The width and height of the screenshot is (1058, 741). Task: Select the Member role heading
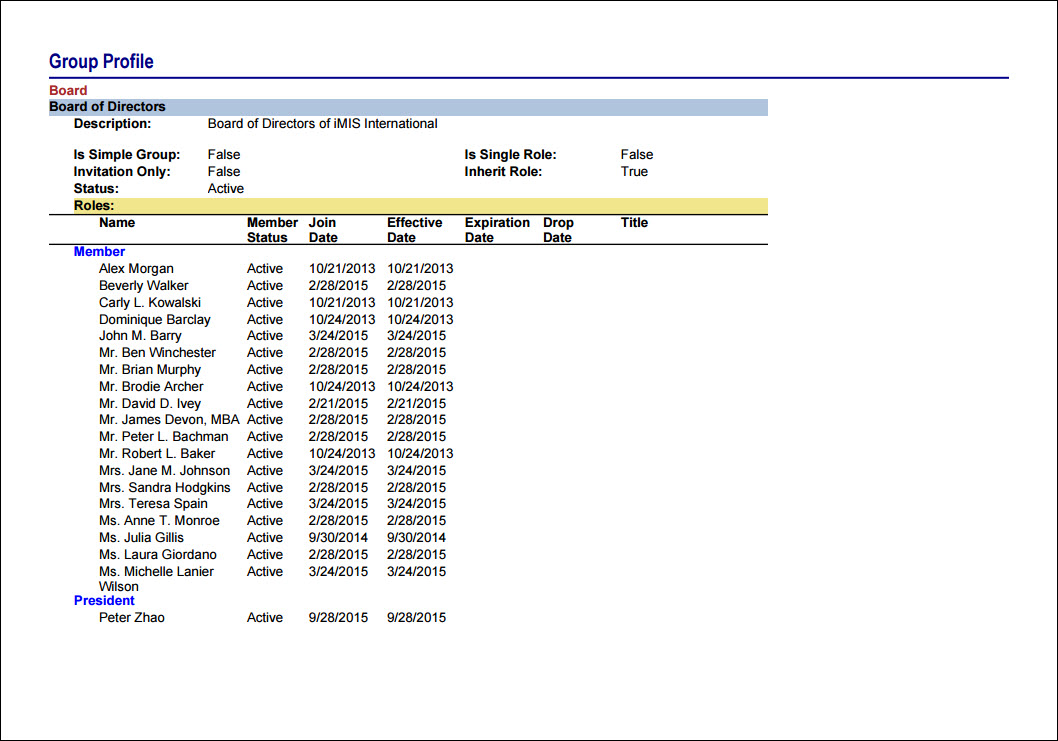[x=99, y=252]
